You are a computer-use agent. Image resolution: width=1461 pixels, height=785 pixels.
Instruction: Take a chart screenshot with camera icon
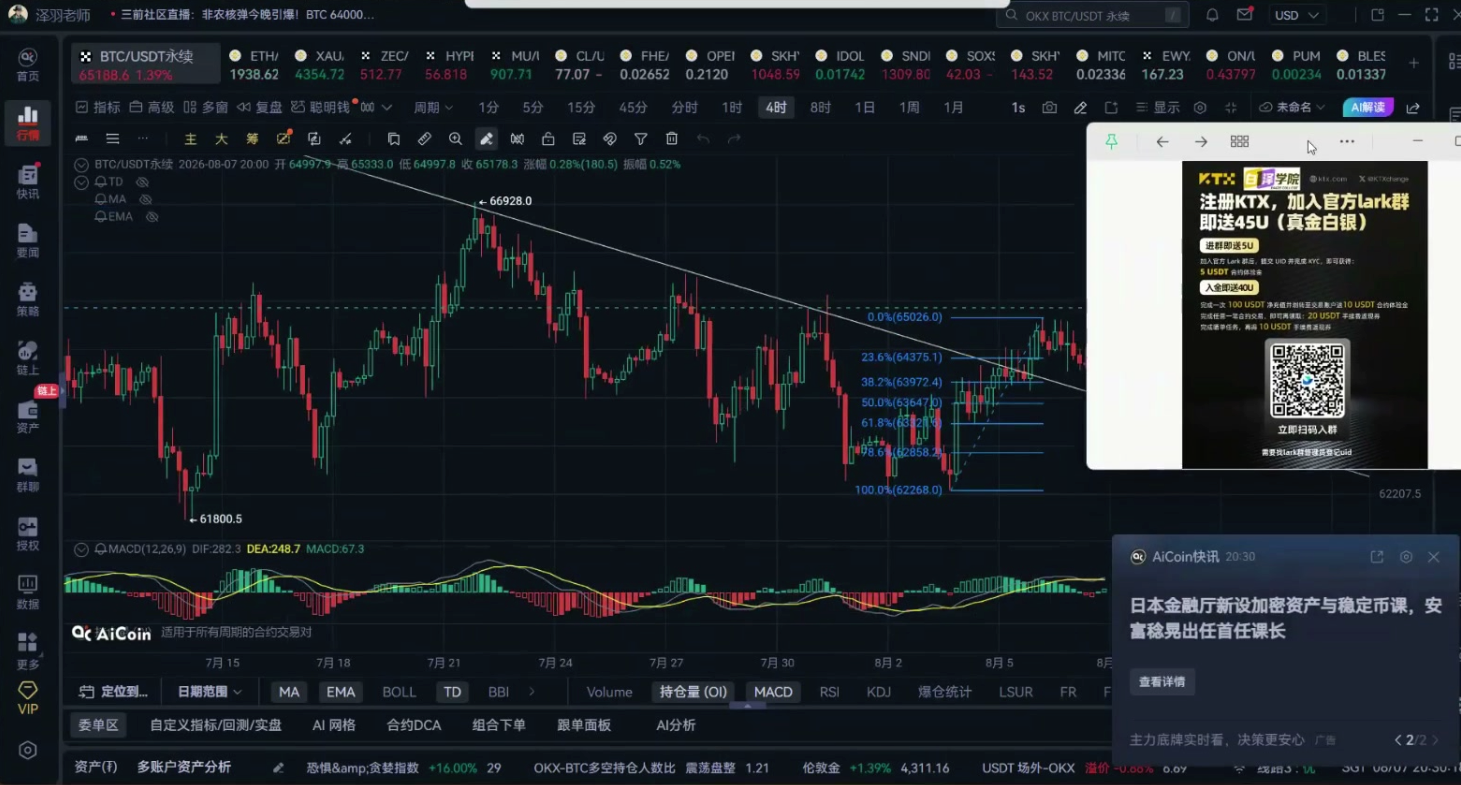pyautogui.click(x=1049, y=108)
